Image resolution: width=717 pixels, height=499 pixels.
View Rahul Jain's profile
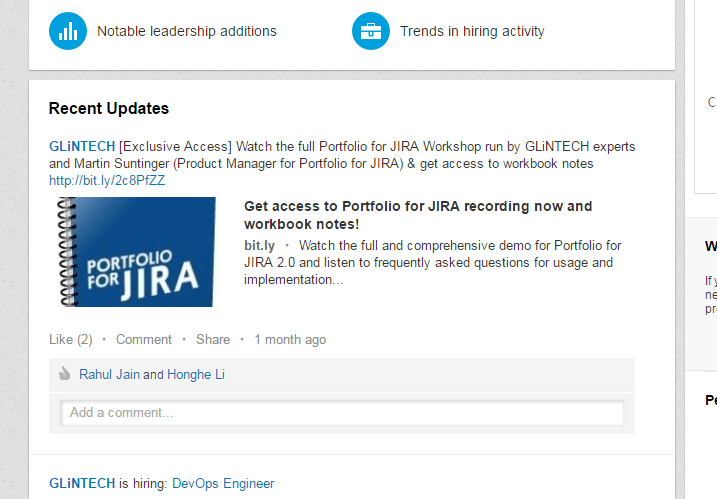pyautogui.click(x=109, y=374)
